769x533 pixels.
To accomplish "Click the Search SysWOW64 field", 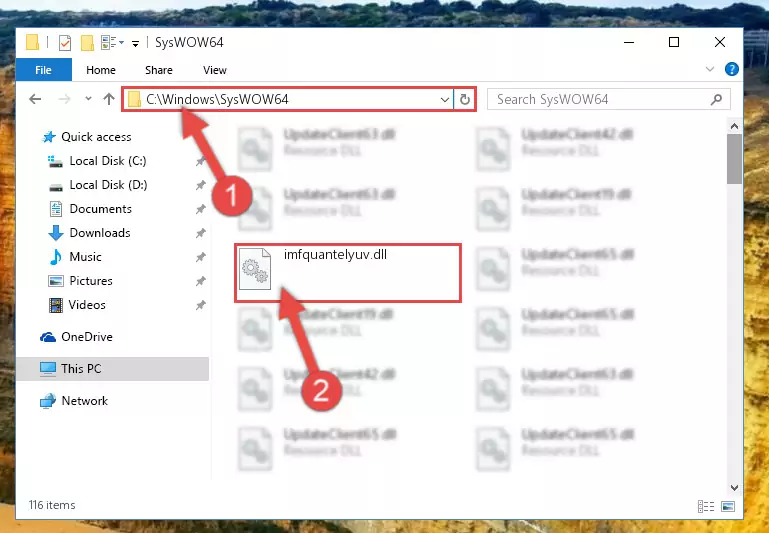I will 609,100.
